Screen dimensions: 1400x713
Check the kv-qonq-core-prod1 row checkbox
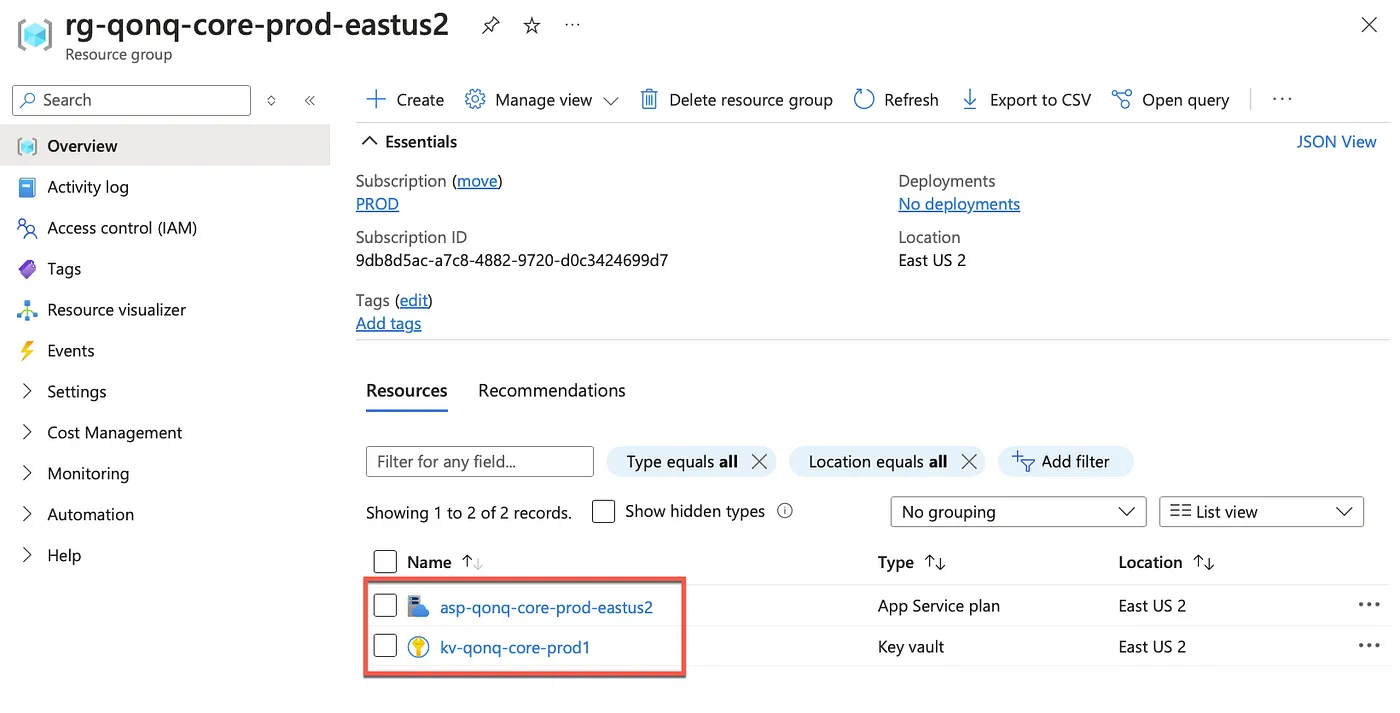385,647
